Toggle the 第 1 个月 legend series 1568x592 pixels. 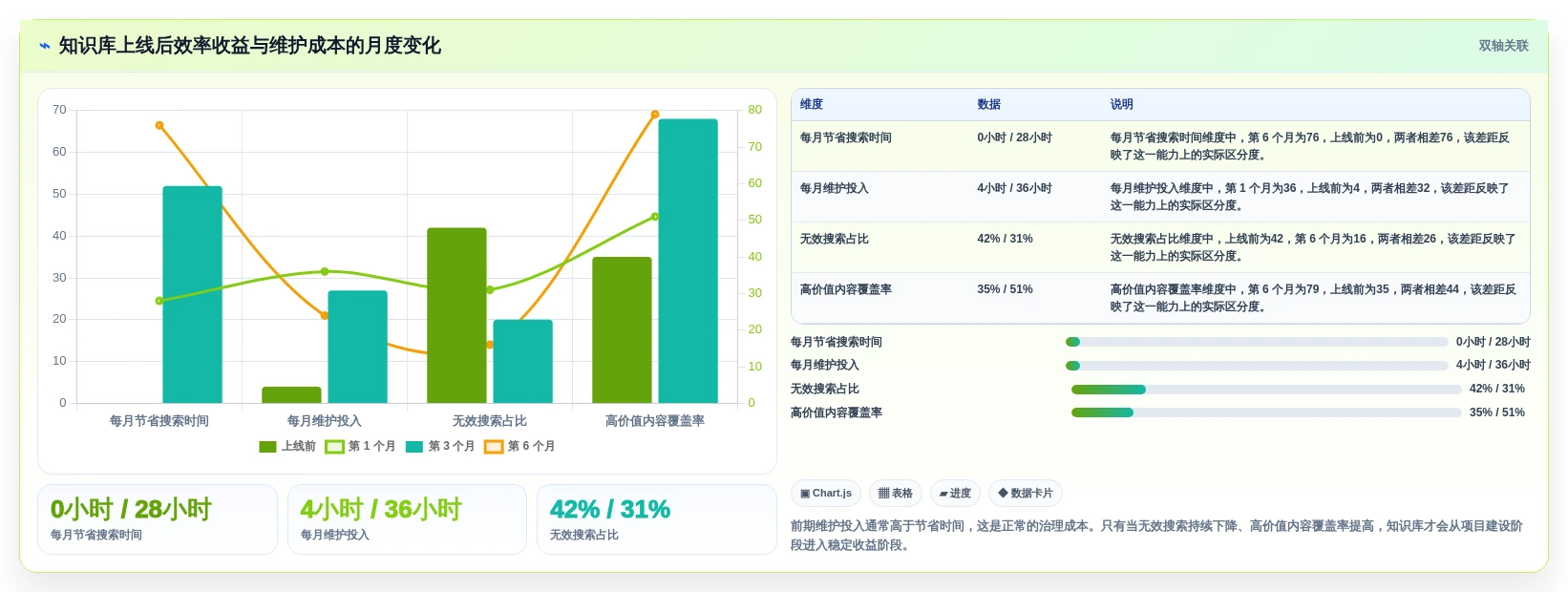tap(360, 446)
